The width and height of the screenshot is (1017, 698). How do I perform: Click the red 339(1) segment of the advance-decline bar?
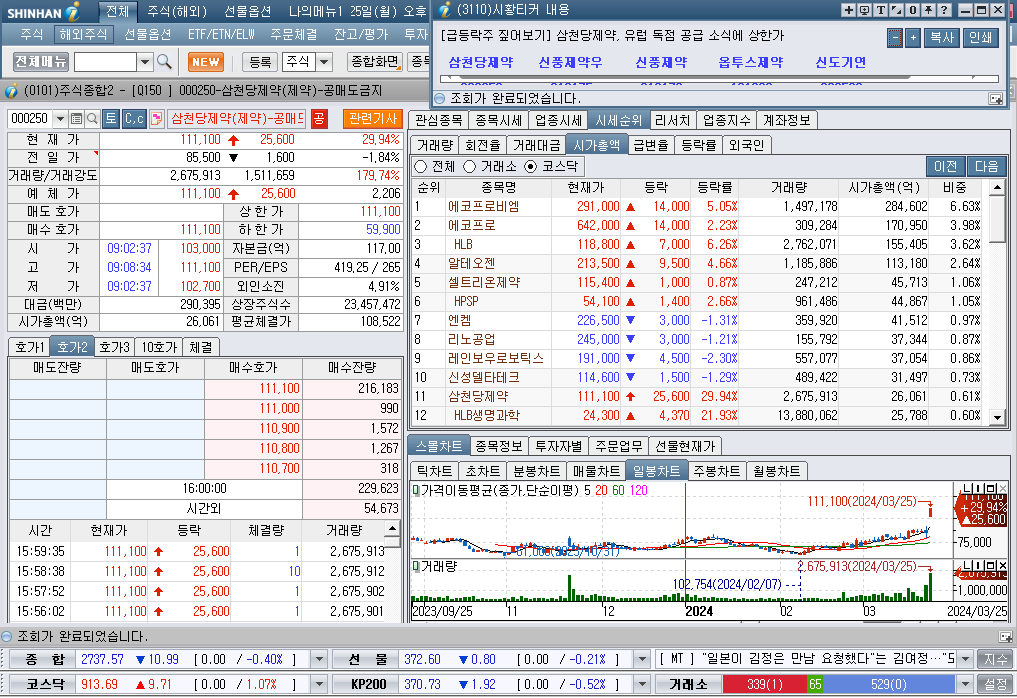765,684
